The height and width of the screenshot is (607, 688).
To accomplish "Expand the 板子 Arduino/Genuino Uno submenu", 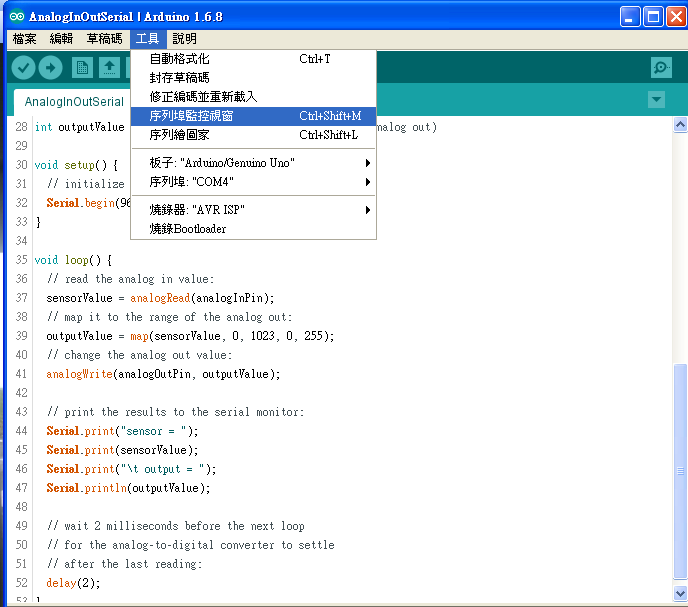I will 254,163.
